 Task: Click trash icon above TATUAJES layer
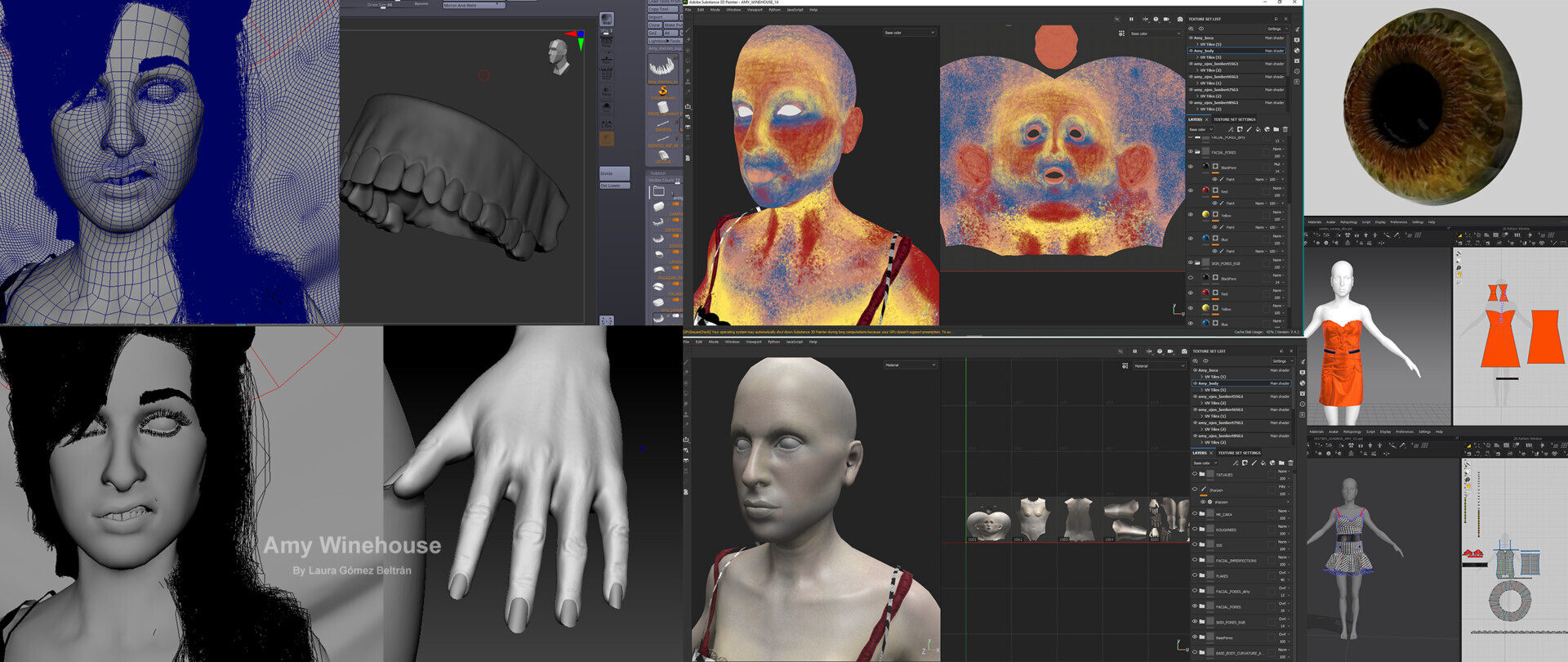click(1290, 463)
